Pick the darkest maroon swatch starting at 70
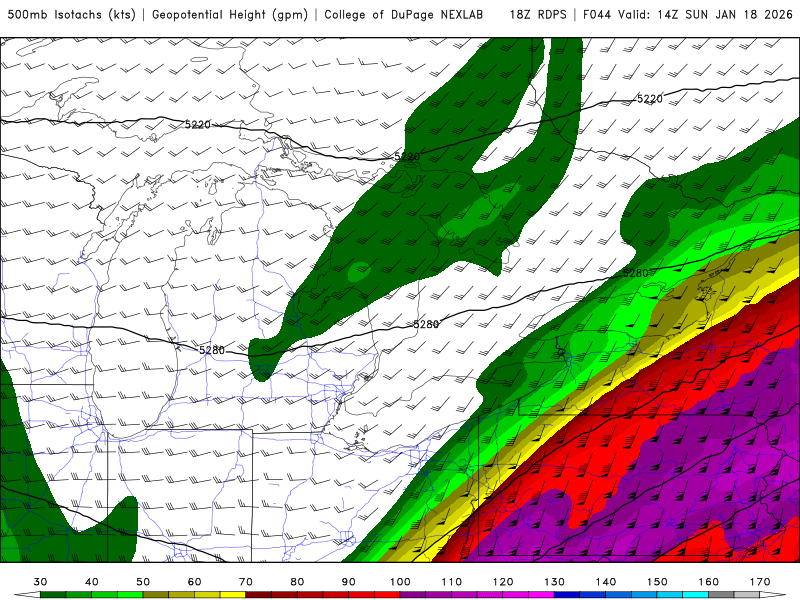This screenshot has width=800, height=600. (x=259, y=595)
